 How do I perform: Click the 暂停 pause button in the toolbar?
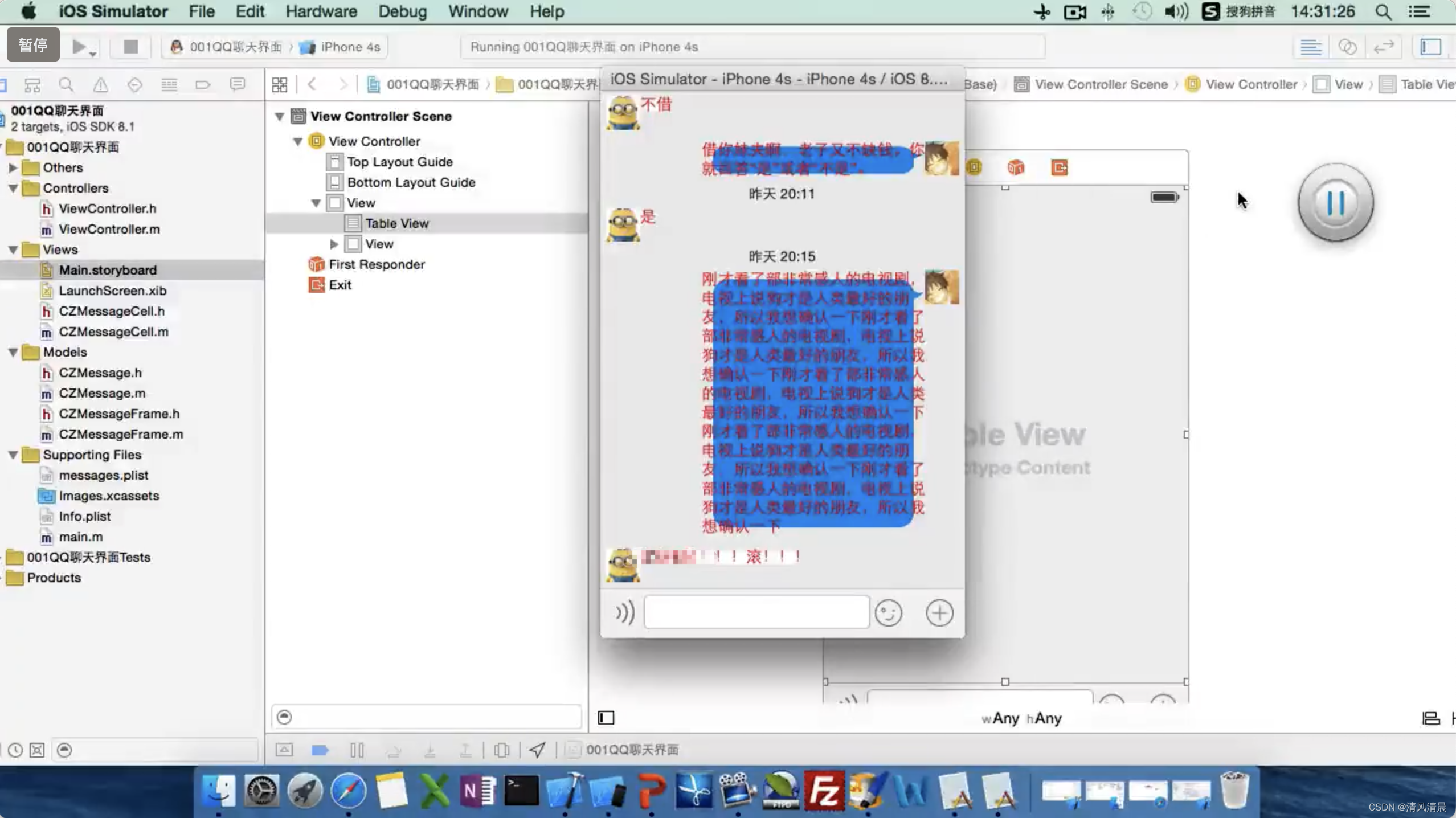tap(33, 45)
